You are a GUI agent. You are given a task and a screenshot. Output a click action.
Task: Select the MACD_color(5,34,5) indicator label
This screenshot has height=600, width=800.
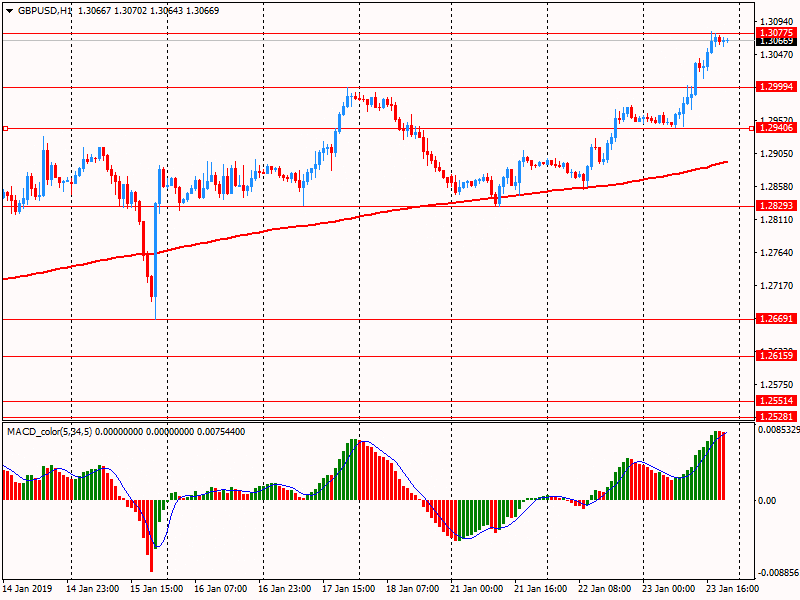[49, 432]
